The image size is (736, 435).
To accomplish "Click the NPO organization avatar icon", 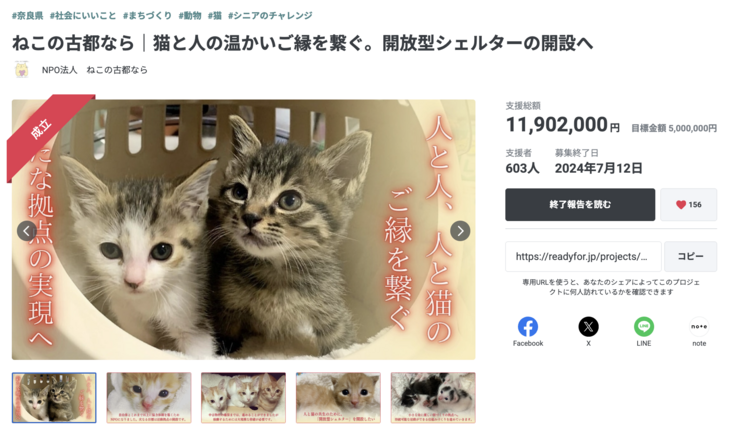I will pos(21,70).
